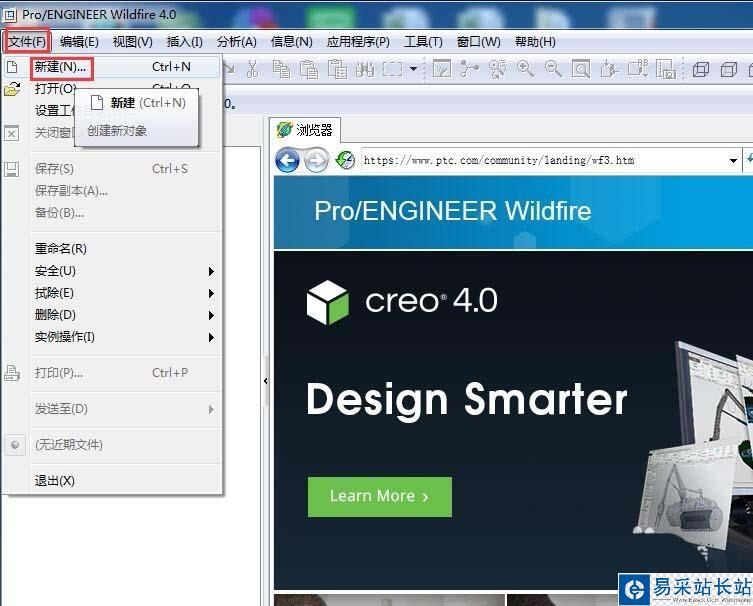Open the selection box dropdown arrow
This screenshot has width=753, height=606.
(413, 69)
